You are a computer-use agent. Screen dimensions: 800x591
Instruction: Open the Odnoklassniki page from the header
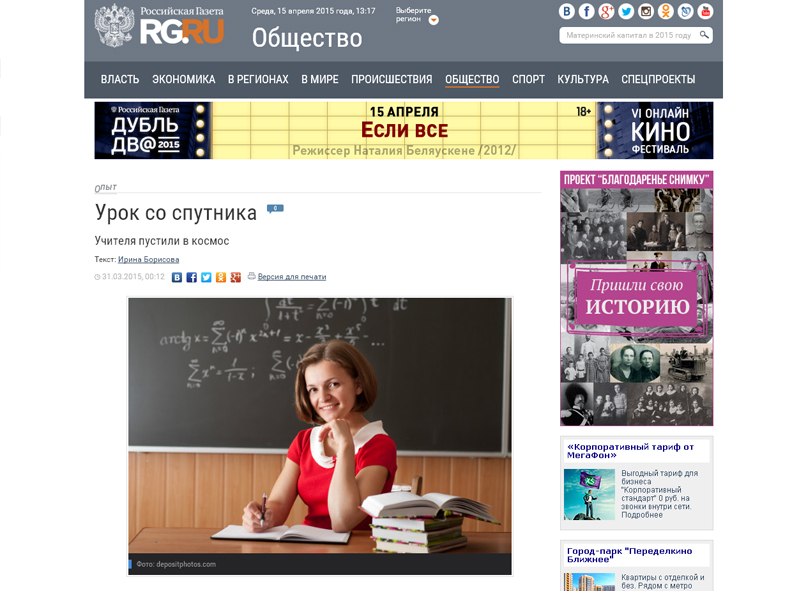666,11
